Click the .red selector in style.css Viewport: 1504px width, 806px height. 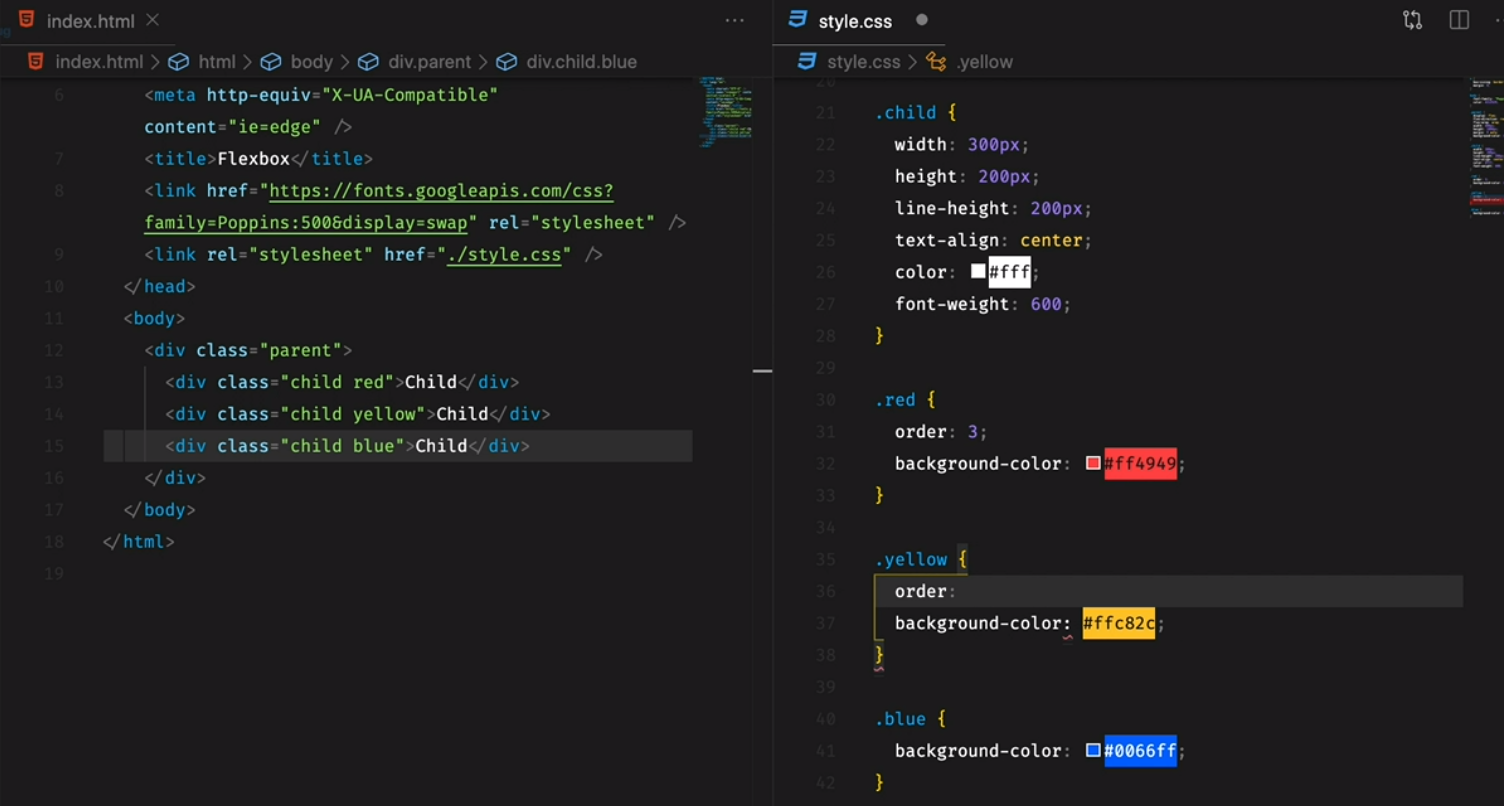895,399
